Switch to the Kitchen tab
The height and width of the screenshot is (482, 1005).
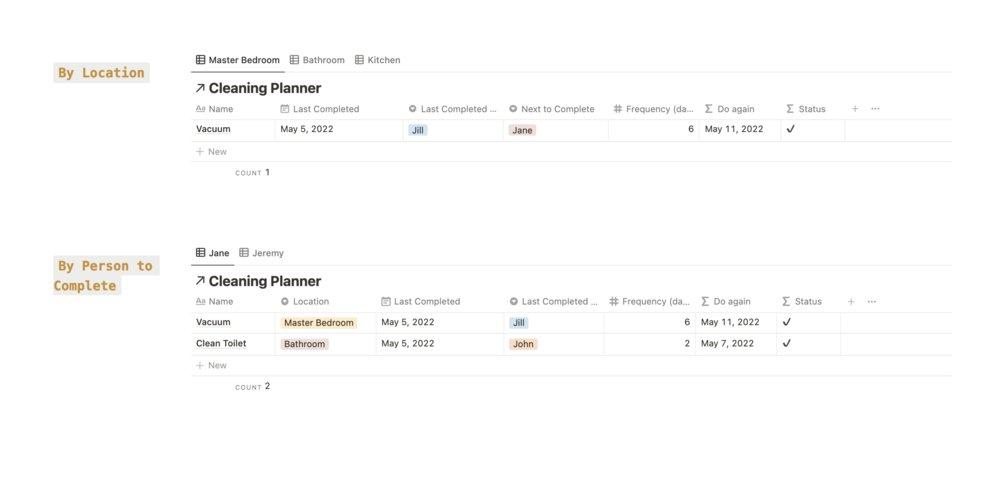click(377, 60)
